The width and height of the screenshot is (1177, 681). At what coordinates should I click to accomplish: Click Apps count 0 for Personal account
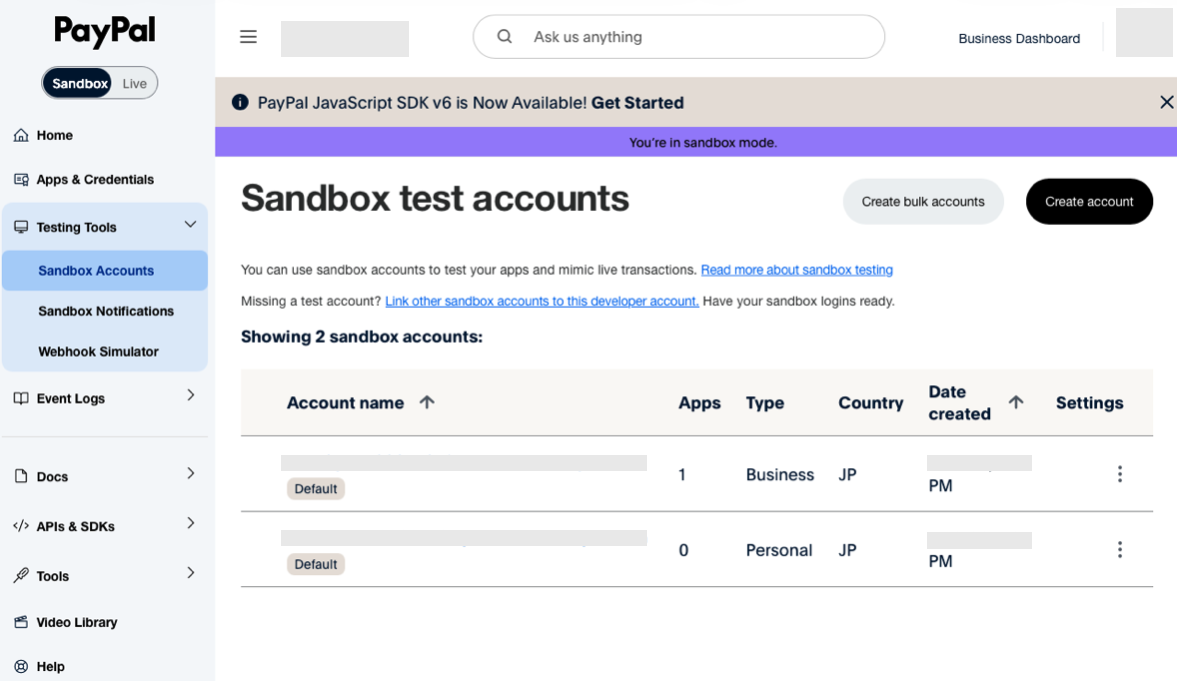(683, 550)
